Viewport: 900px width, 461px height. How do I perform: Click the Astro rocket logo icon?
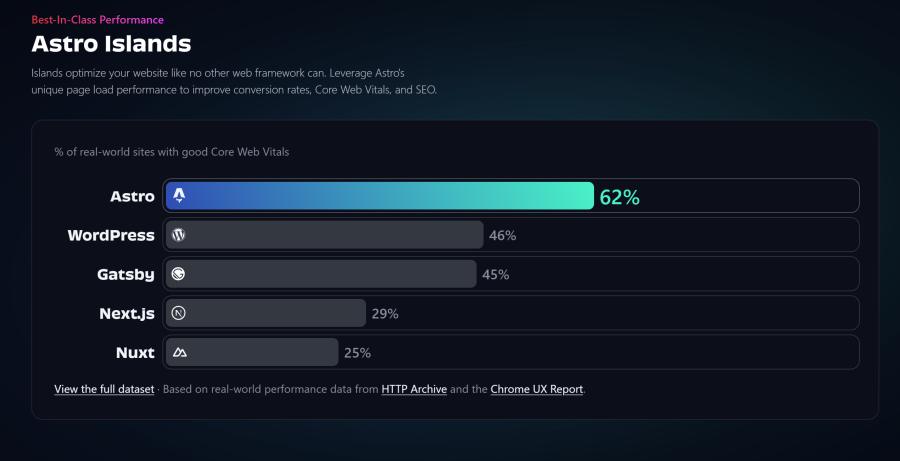click(179, 196)
